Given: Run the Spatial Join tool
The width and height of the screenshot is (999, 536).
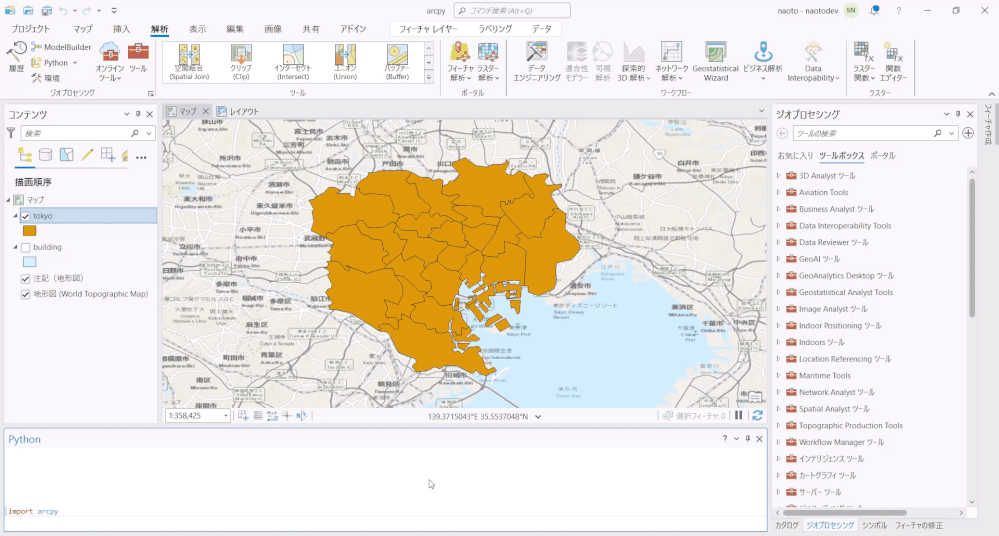Looking at the screenshot, I should [189, 62].
